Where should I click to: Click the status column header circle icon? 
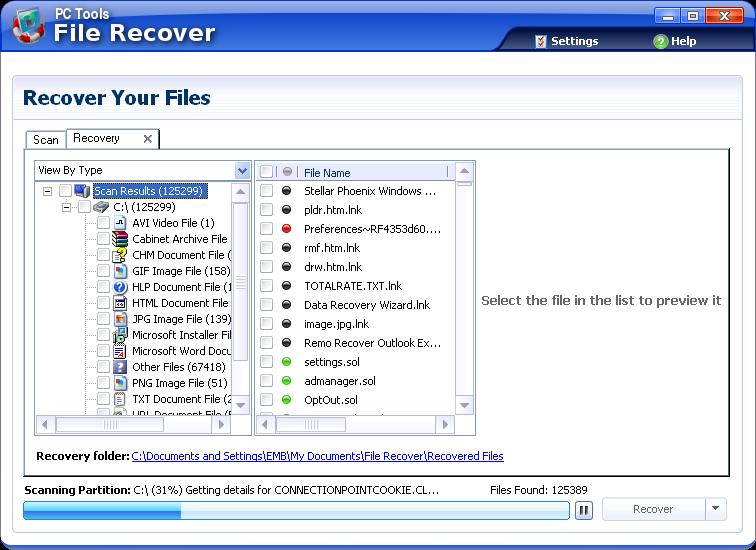point(287,172)
